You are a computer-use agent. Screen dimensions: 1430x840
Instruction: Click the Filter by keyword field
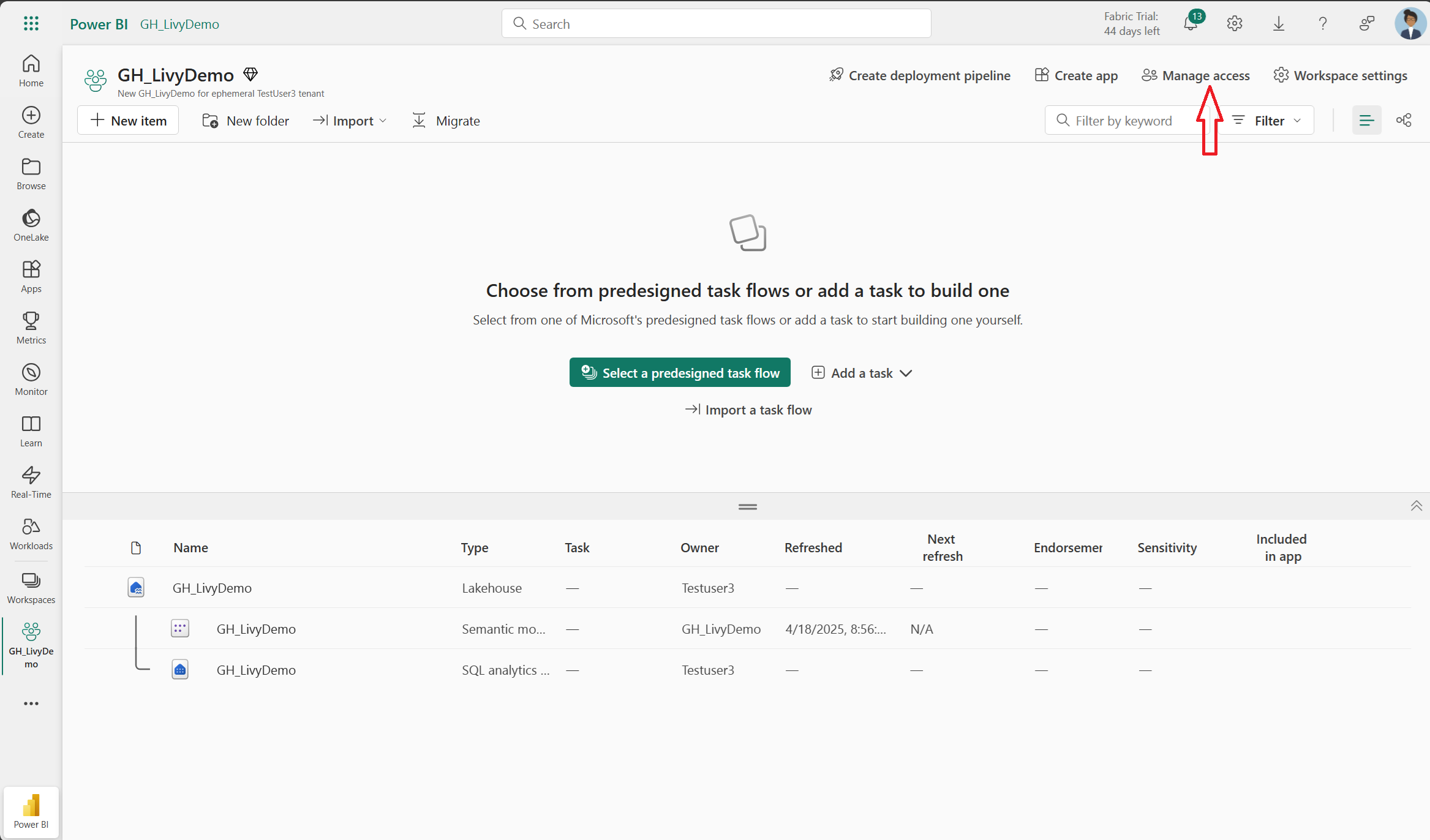pyautogui.click(x=1124, y=121)
